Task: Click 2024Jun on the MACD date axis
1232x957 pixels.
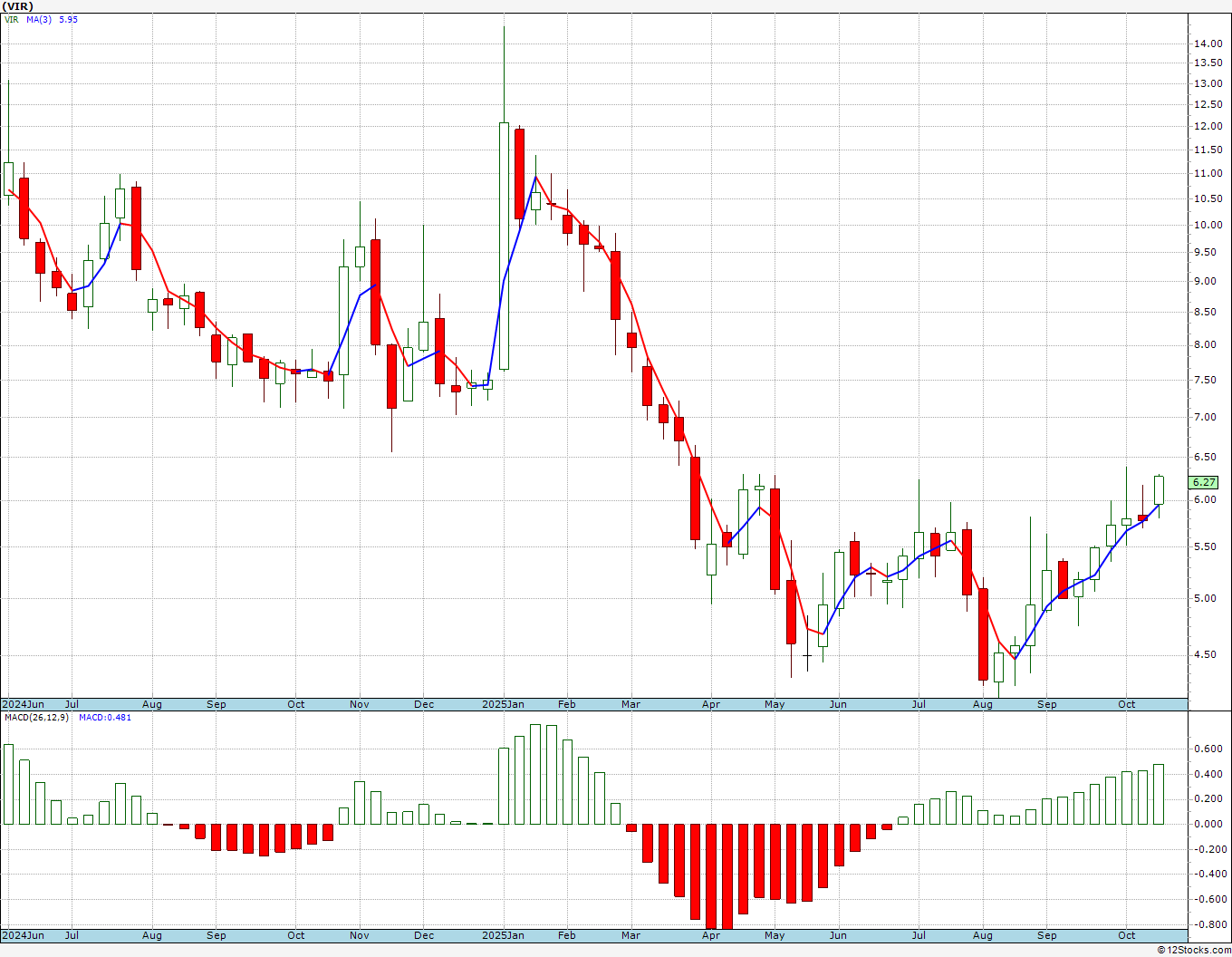Action: [23, 935]
